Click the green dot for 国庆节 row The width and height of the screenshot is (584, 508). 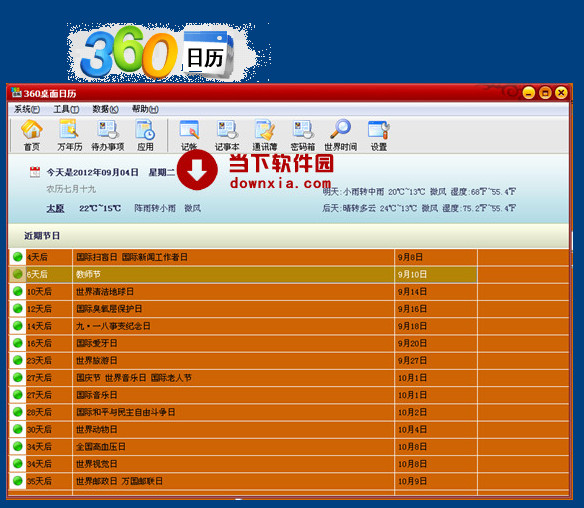click(18, 377)
